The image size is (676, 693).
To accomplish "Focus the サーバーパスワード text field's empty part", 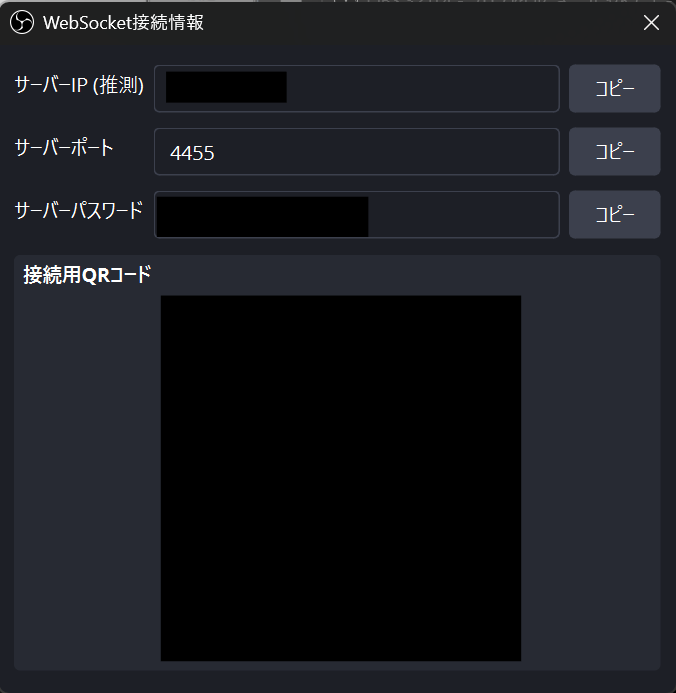I will point(463,215).
